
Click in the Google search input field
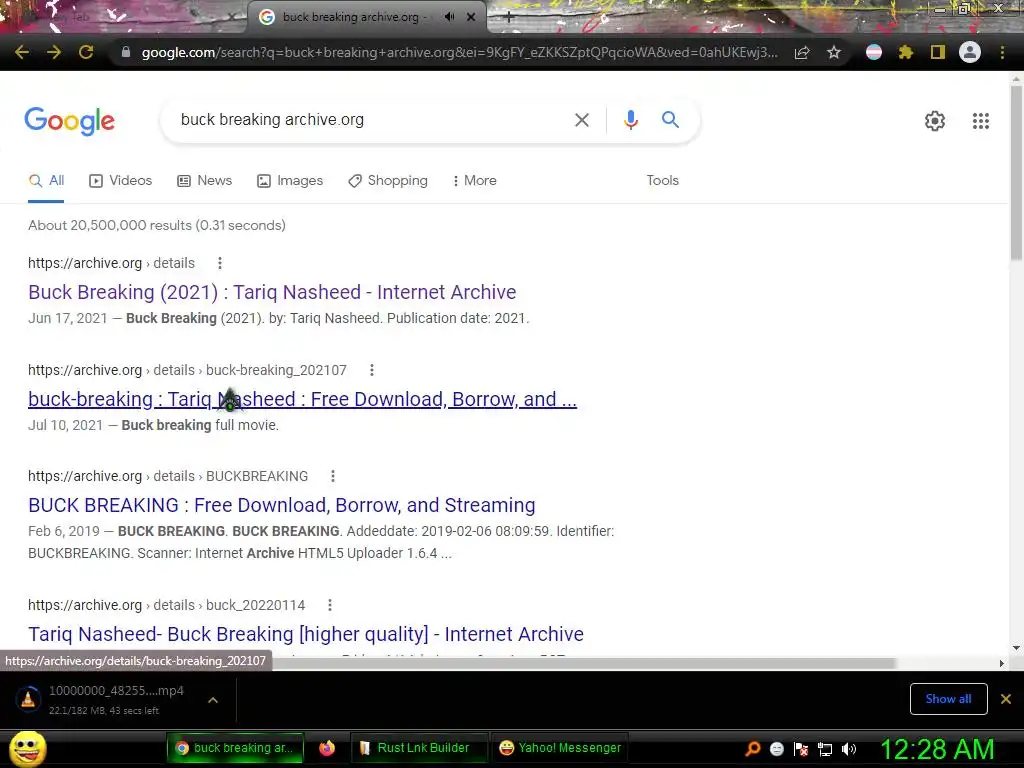coord(372,120)
